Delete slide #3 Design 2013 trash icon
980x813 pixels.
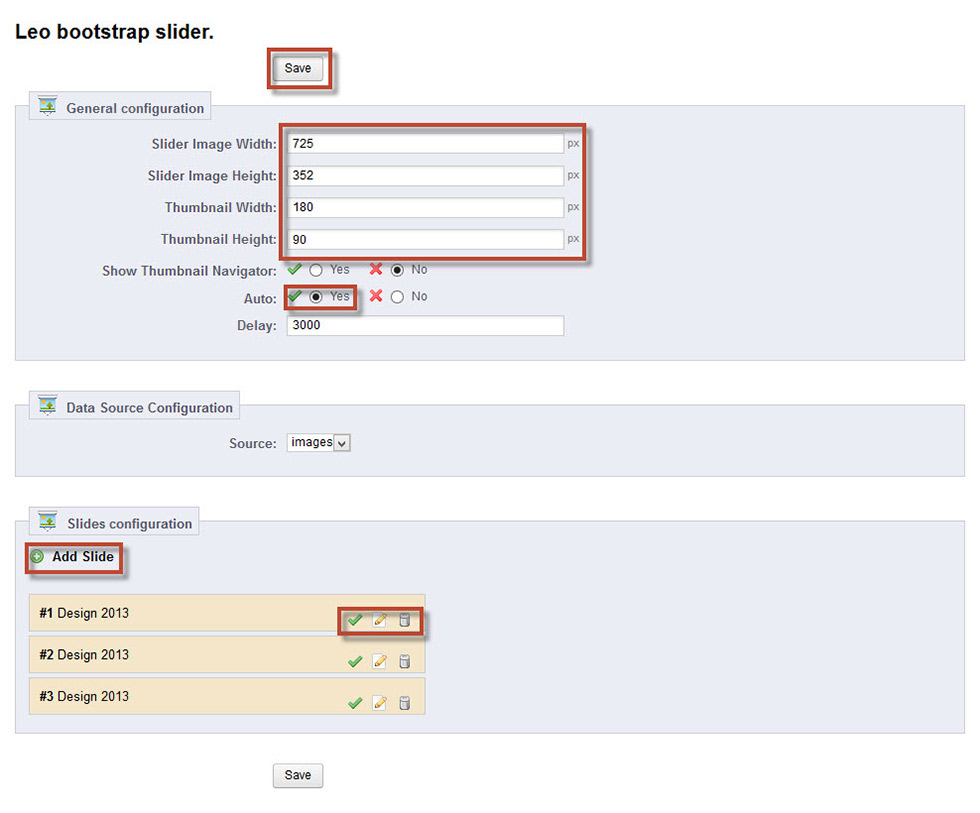(404, 703)
